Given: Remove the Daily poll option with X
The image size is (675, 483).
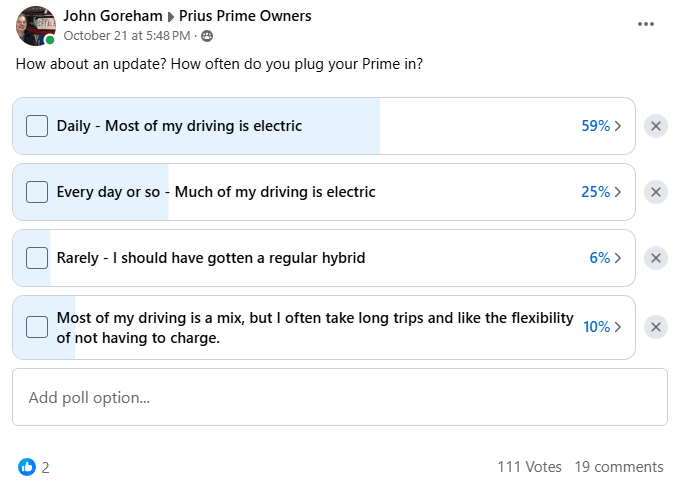Looking at the screenshot, I should 656,126.
